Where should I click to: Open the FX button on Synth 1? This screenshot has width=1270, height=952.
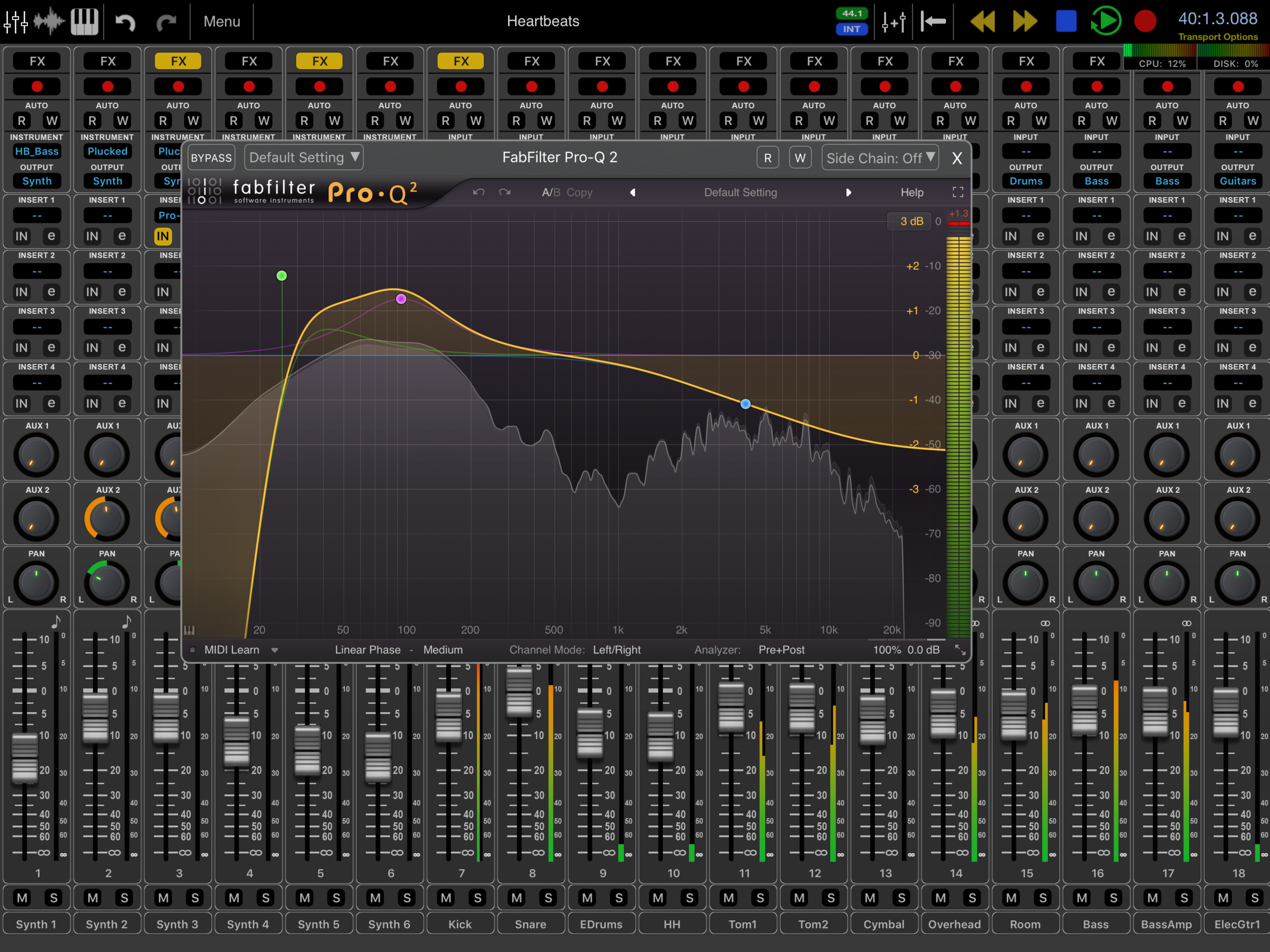(x=37, y=61)
